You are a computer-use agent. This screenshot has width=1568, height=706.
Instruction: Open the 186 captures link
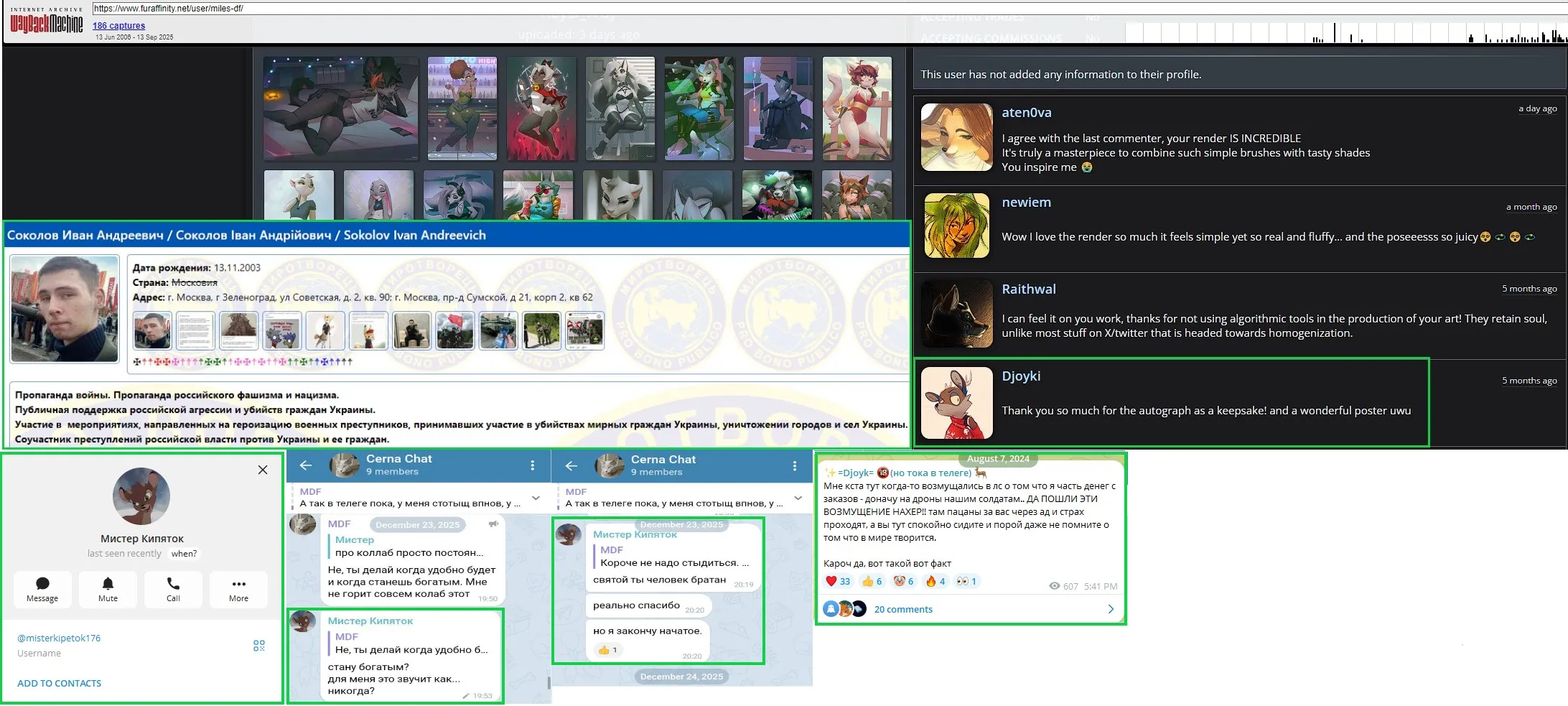(x=118, y=26)
